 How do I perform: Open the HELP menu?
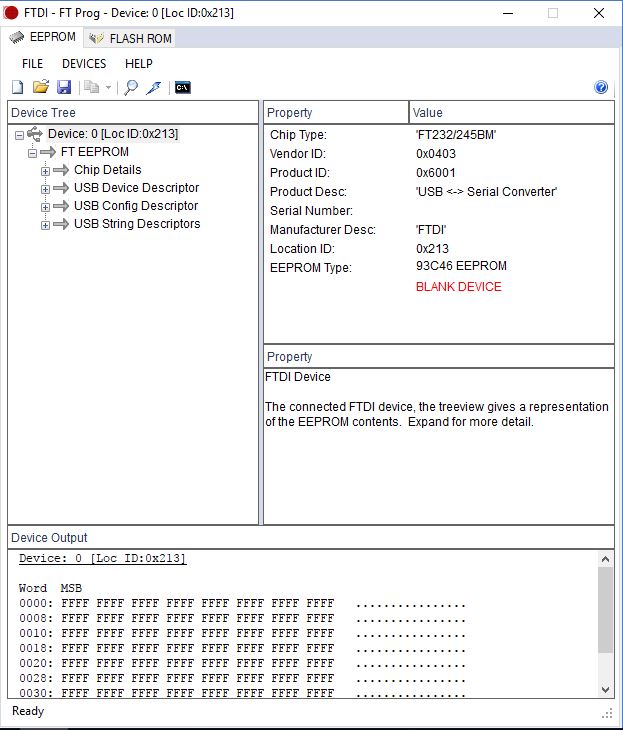pyautogui.click(x=139, y=64)
